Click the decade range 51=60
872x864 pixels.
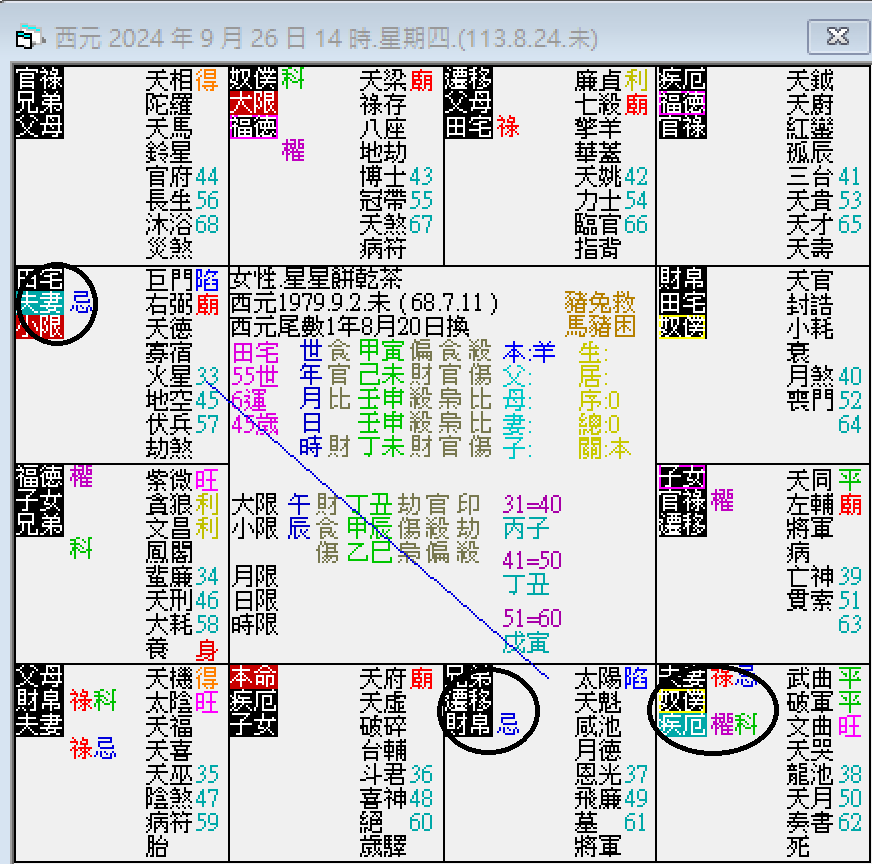[532, 618]
